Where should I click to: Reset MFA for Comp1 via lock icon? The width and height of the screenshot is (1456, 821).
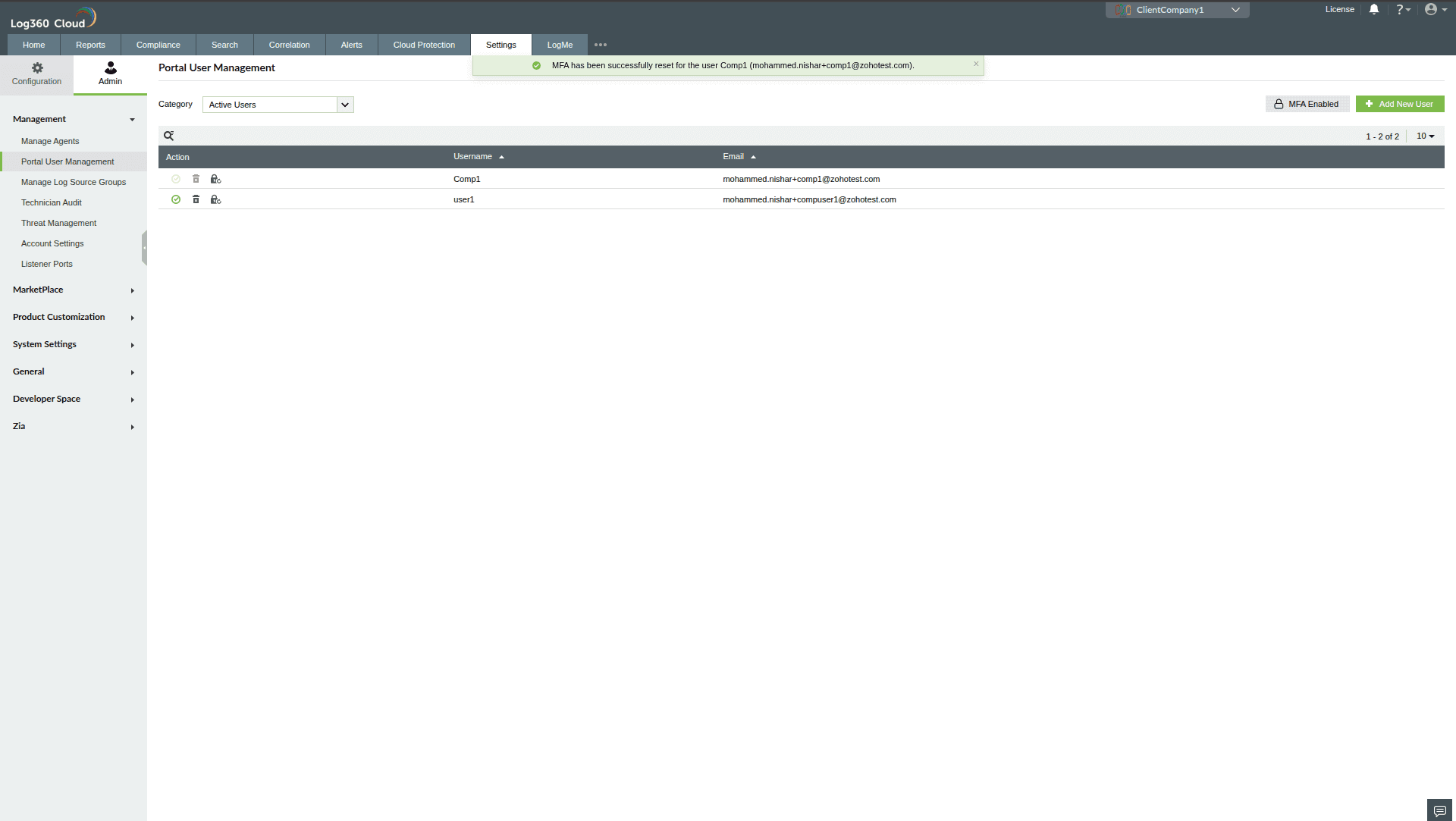point(215,179)
